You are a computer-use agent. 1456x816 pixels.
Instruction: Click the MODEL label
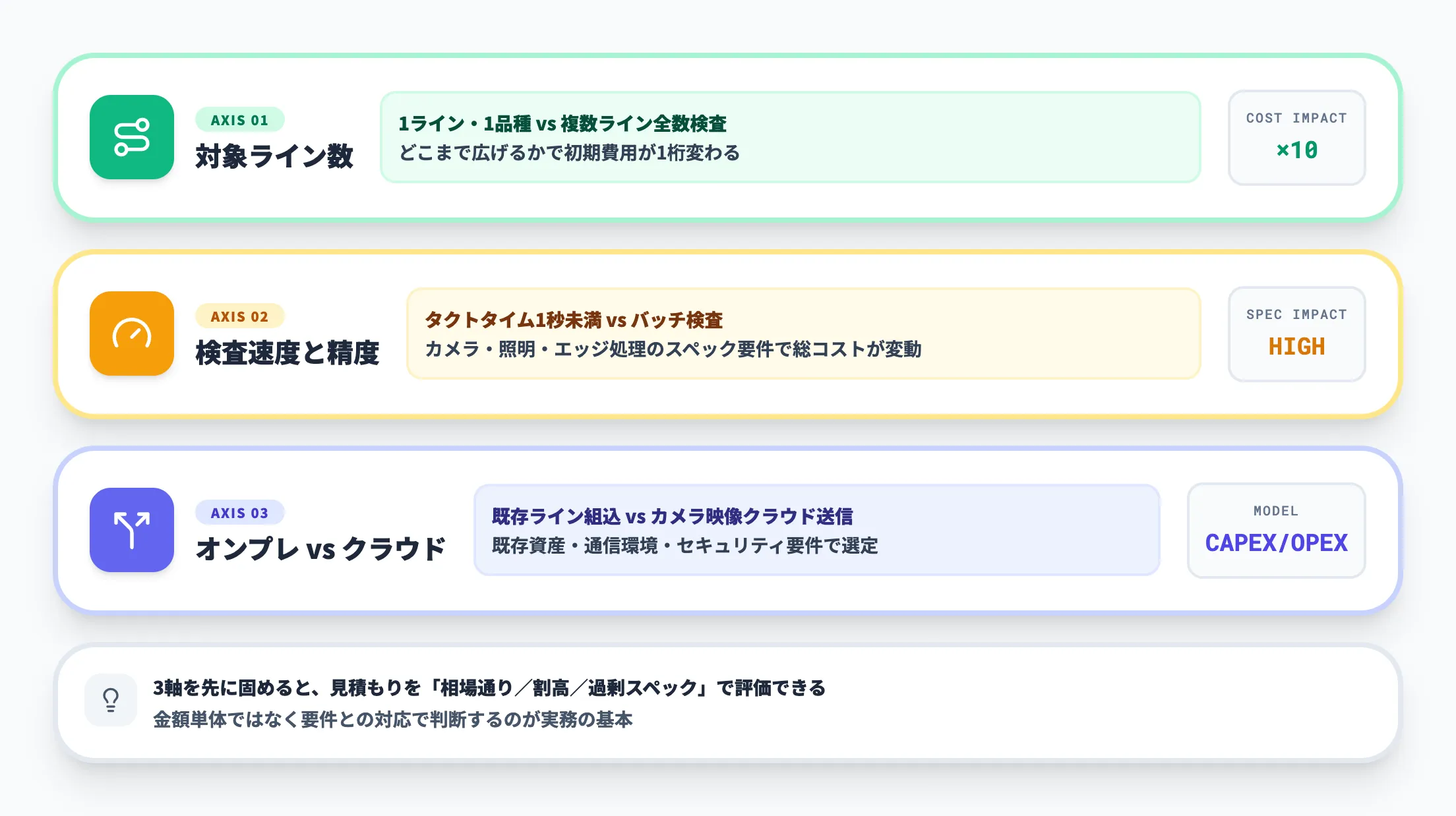(x=1276, y=511)
